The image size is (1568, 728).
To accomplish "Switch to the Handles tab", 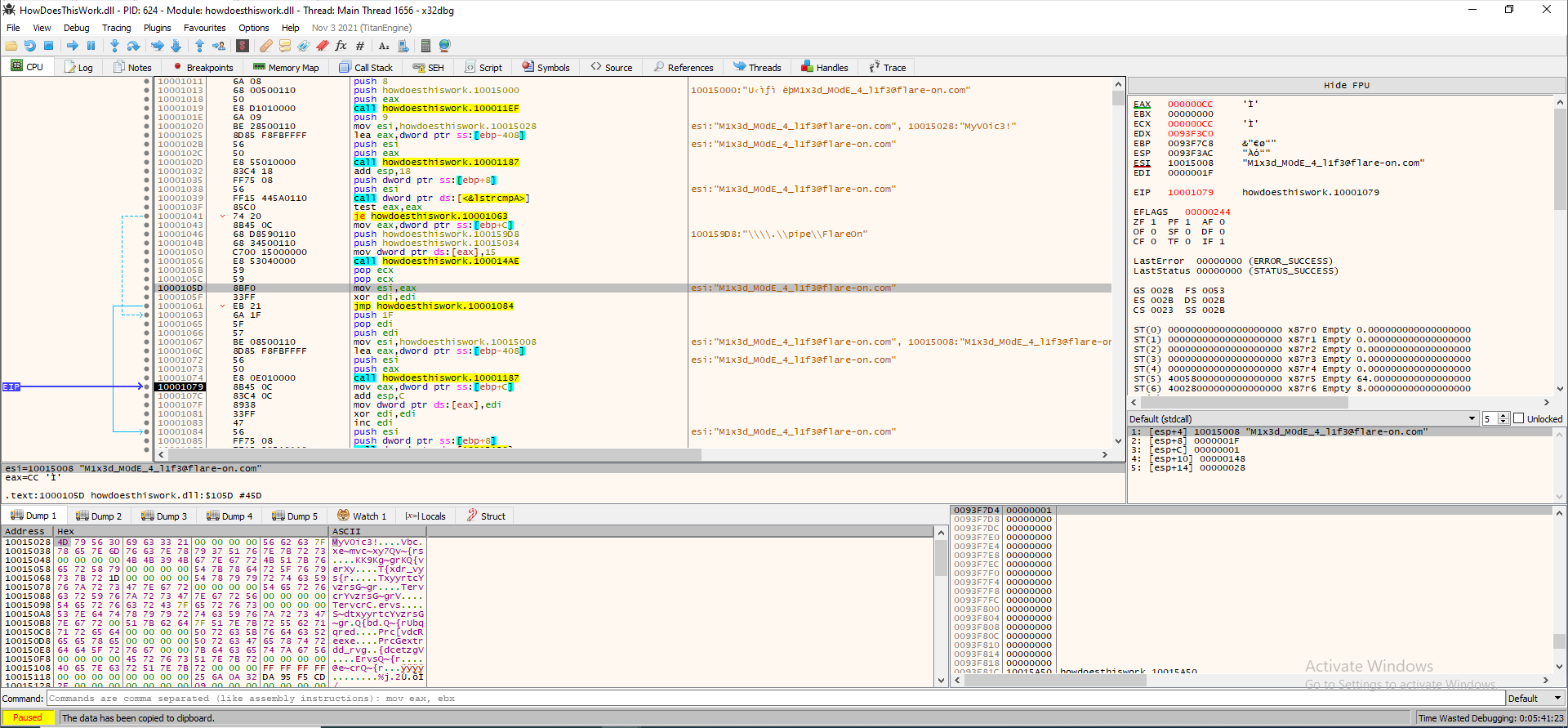I will [825, 67].
